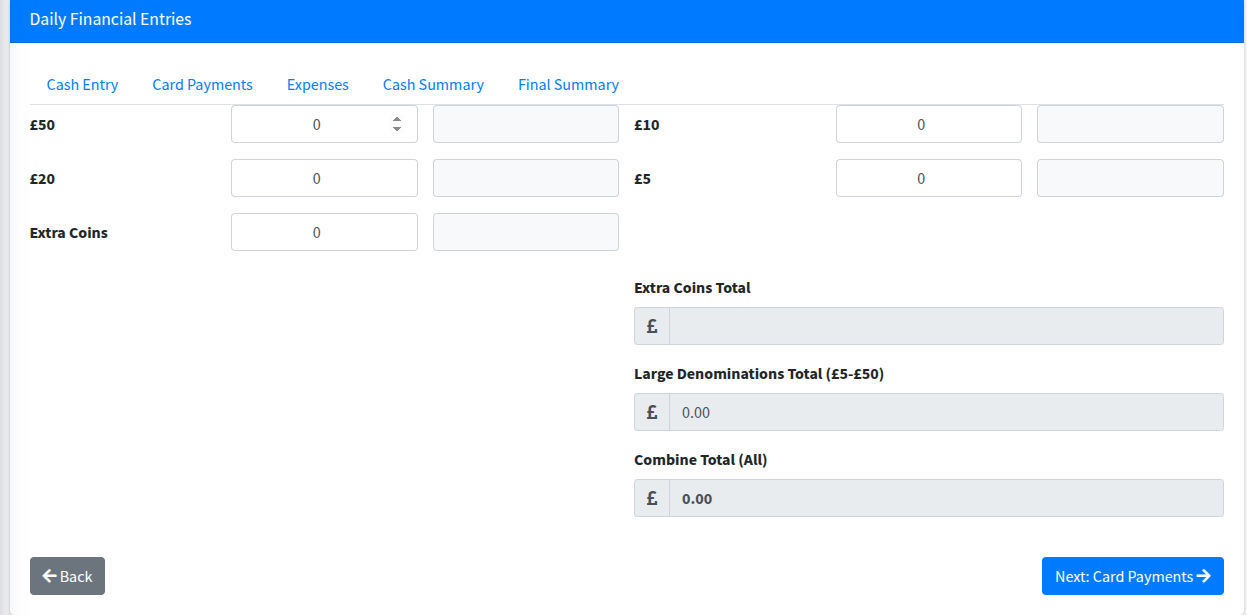1247x615 pixels.
Task: Click the £5 quantity input box
Action: point(928,178)
